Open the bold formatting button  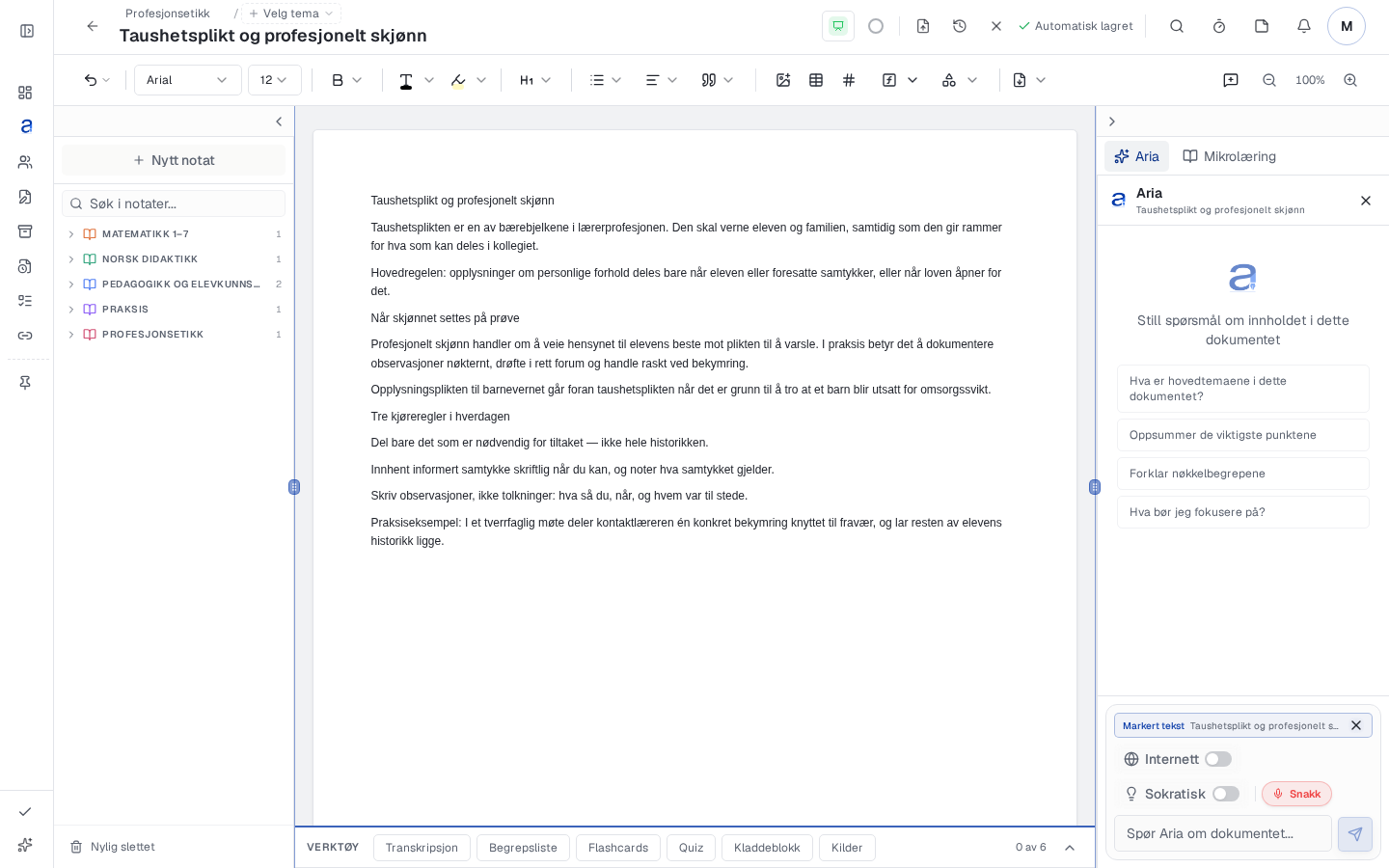tap(338, 80)
